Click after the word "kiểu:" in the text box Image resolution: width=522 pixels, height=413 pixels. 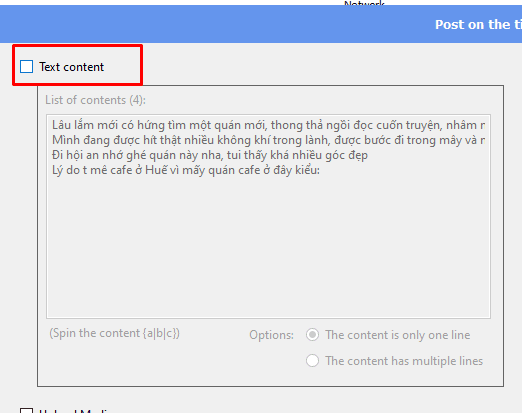(322, 171)
